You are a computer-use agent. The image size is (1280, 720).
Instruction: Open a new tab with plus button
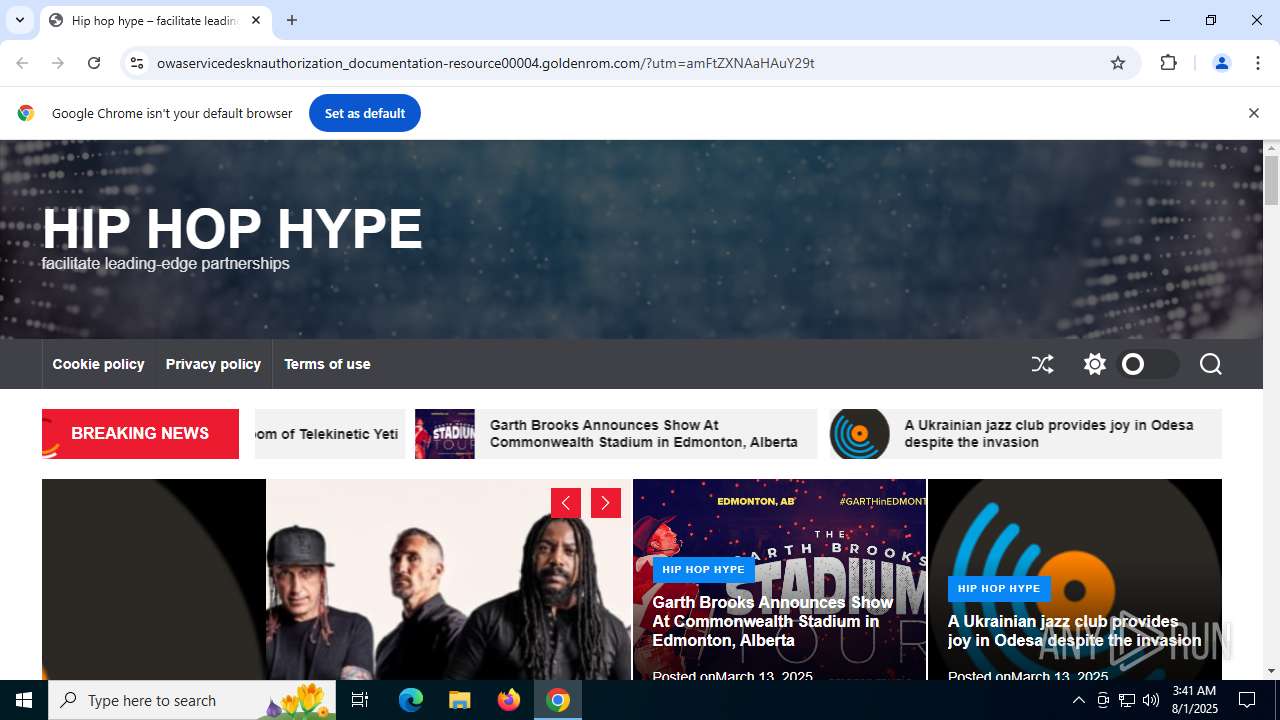(291, 20)
